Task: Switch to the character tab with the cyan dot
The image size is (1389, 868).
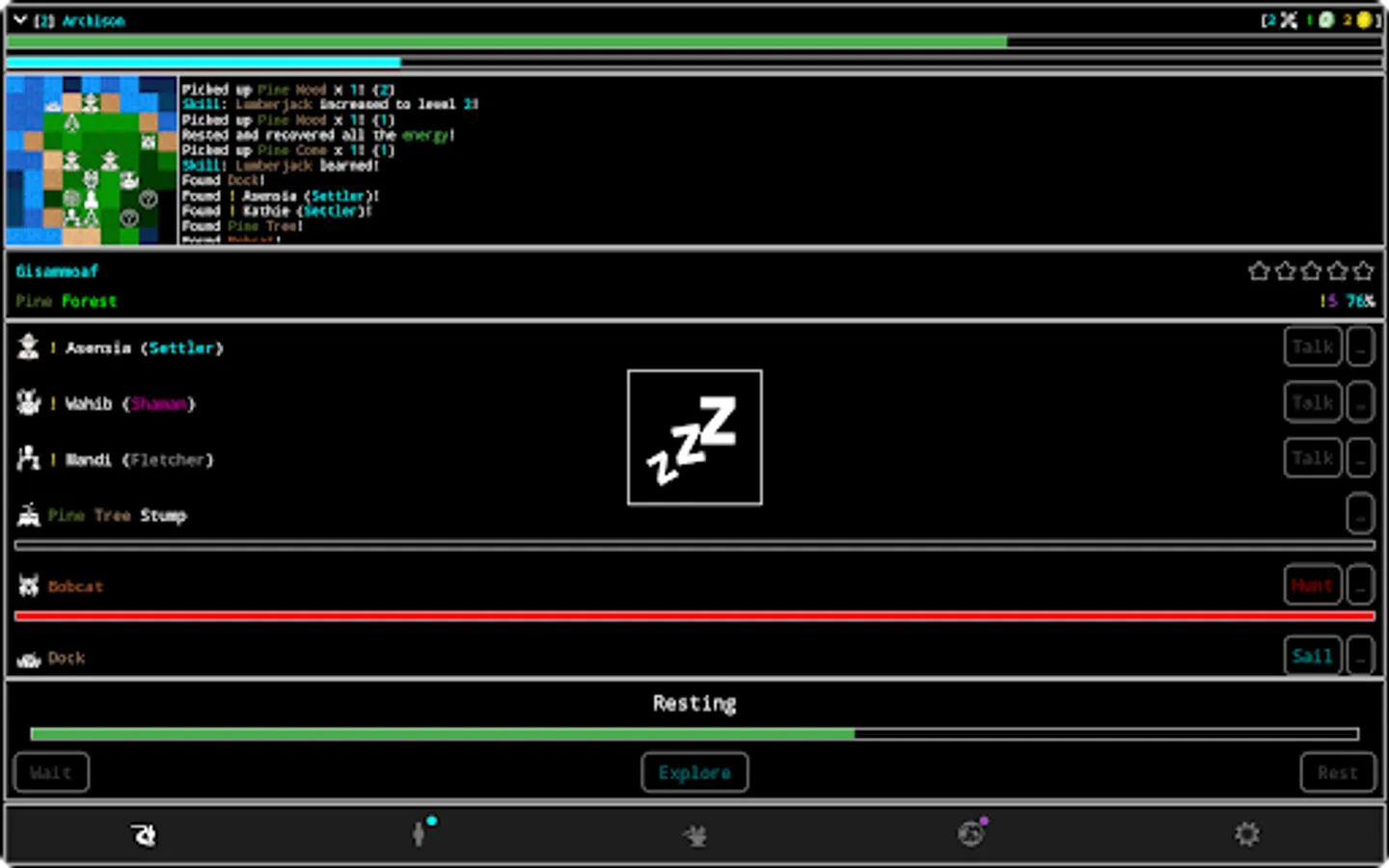Action: coord(420,833)
